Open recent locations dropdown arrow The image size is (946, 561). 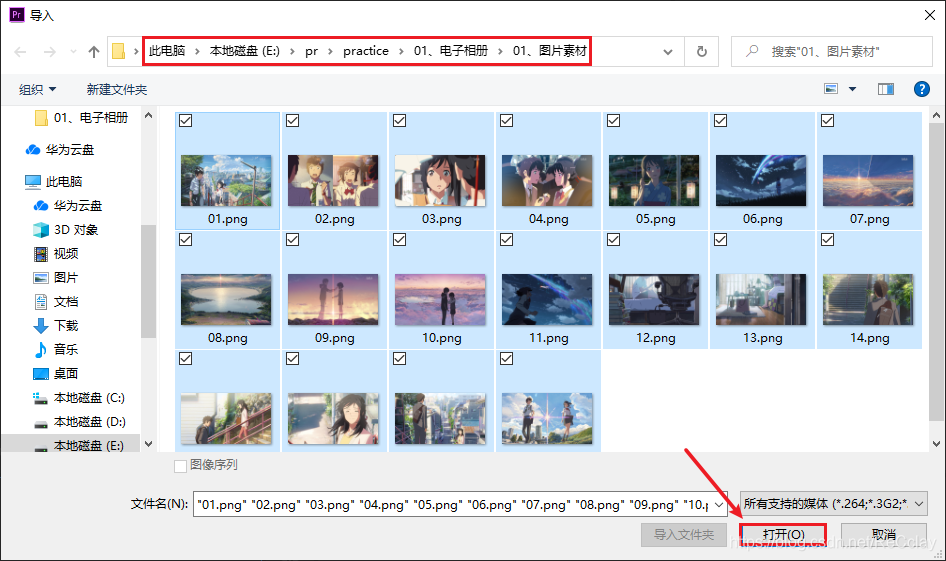point(74,52)
